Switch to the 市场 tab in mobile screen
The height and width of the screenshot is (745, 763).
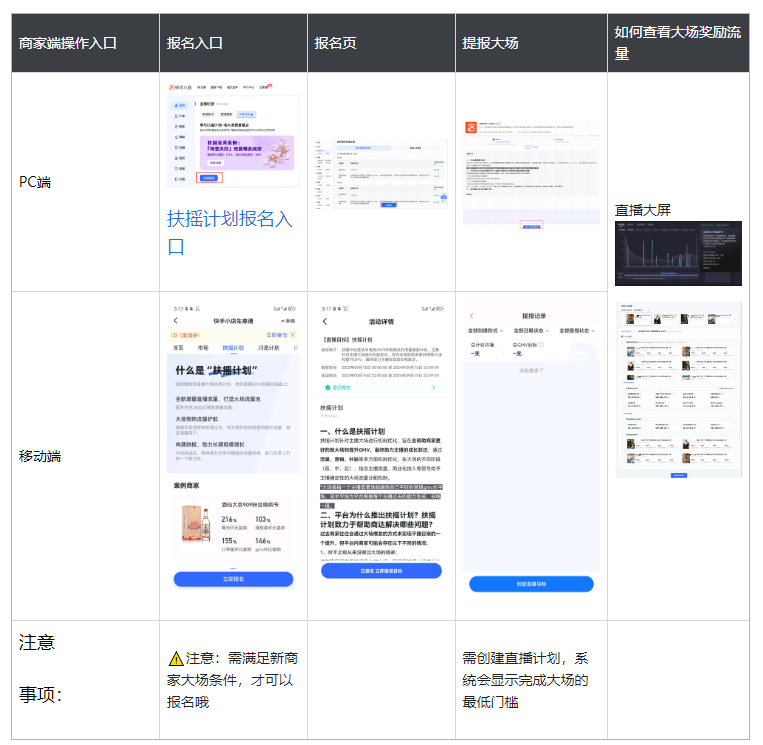(203, 347)
